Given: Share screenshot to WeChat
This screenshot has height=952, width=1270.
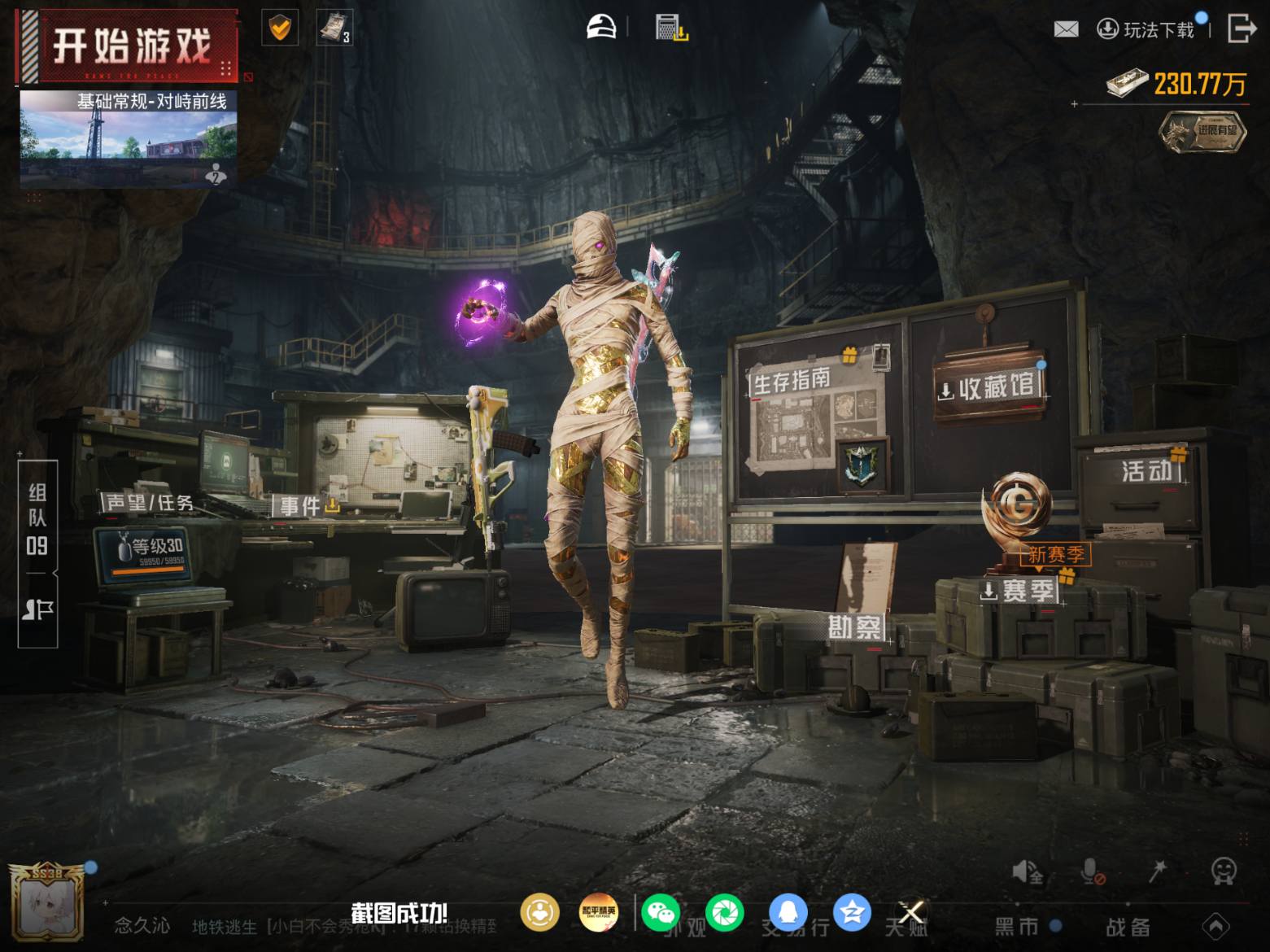Looking at the screenshot, I should tap(661, 912).
